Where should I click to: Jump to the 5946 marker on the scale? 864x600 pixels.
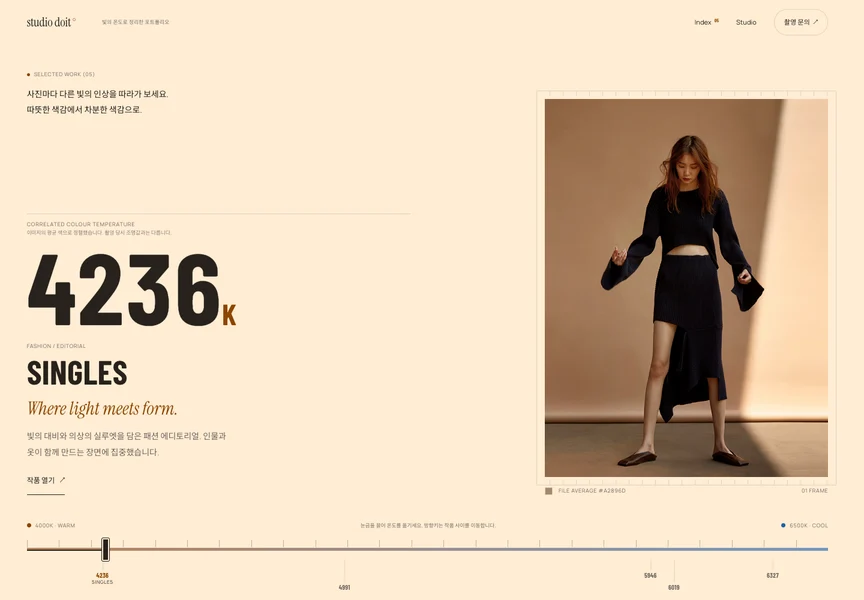point(650,575)
